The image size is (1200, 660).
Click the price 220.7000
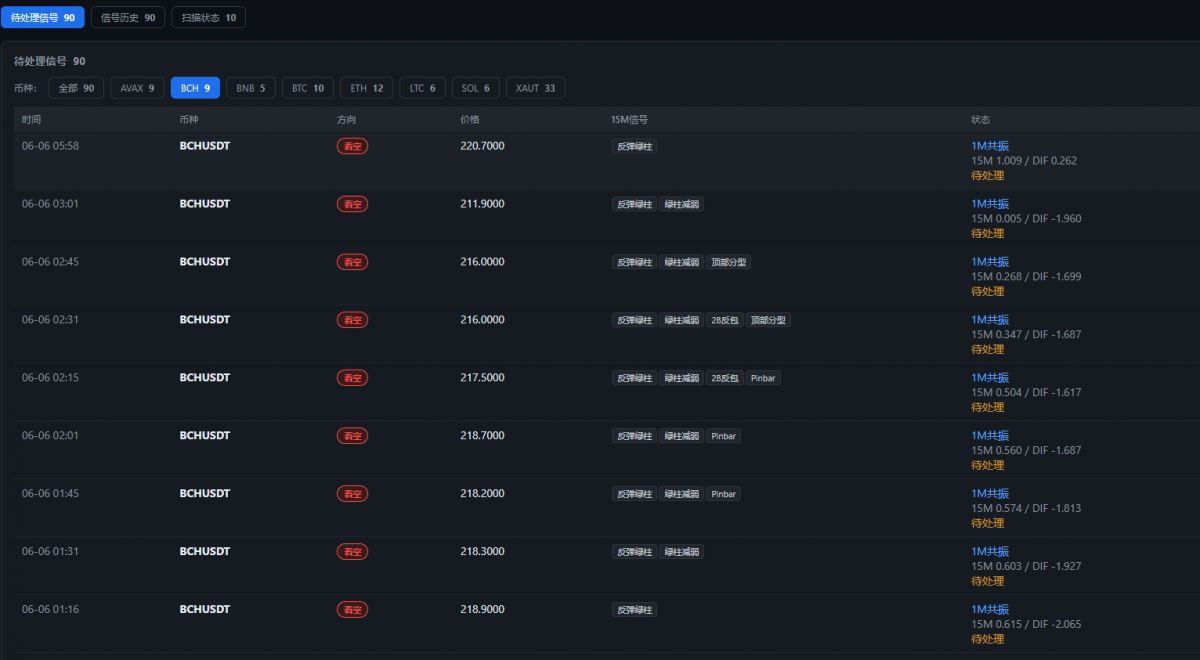pyautogui.click(x=482, y=146)
